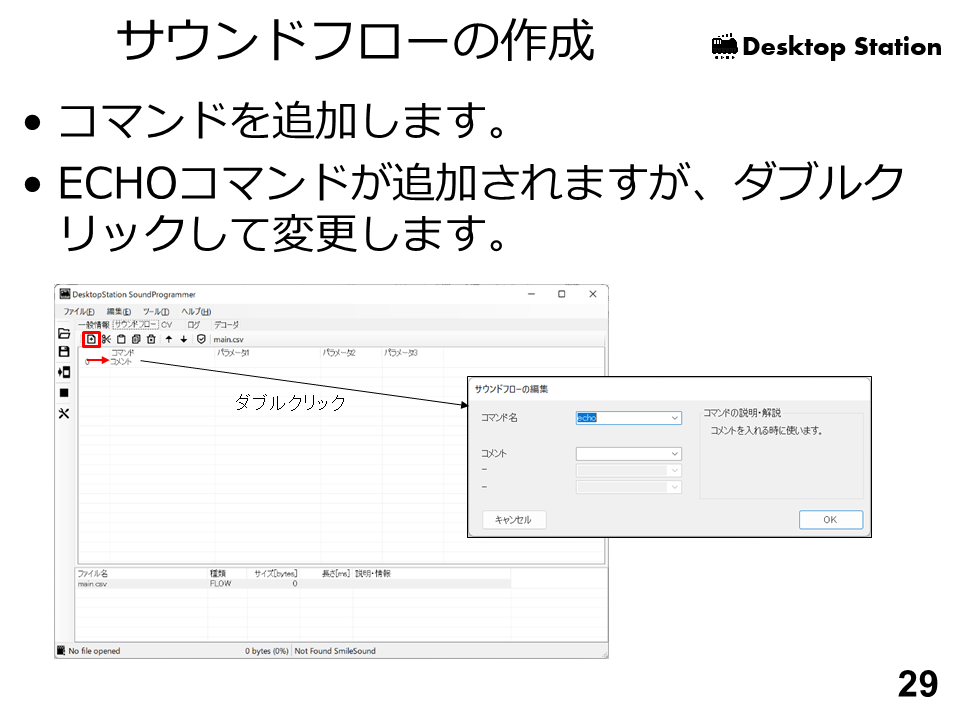Click the open folder icon in sidebar
This screenshot has width=960, height=720.
point(64,333)
